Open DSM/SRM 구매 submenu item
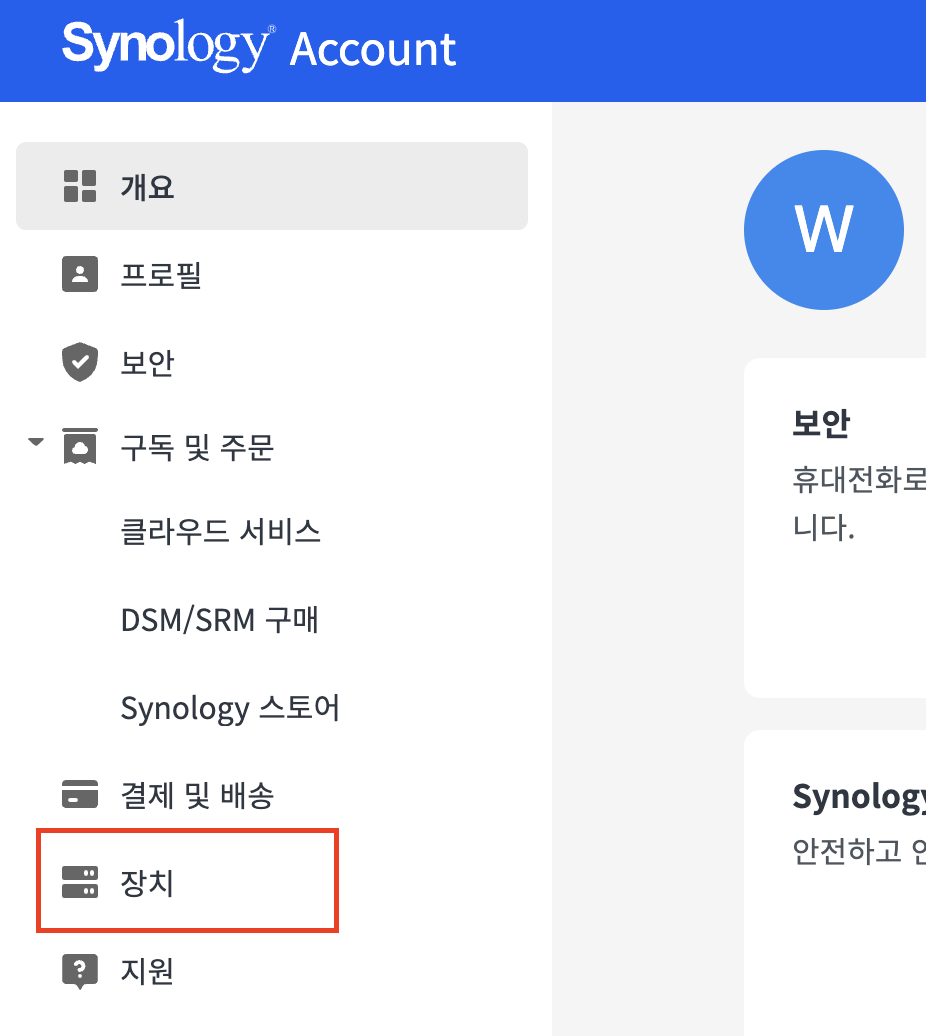926x1036 pixels. tap(219, 620)
